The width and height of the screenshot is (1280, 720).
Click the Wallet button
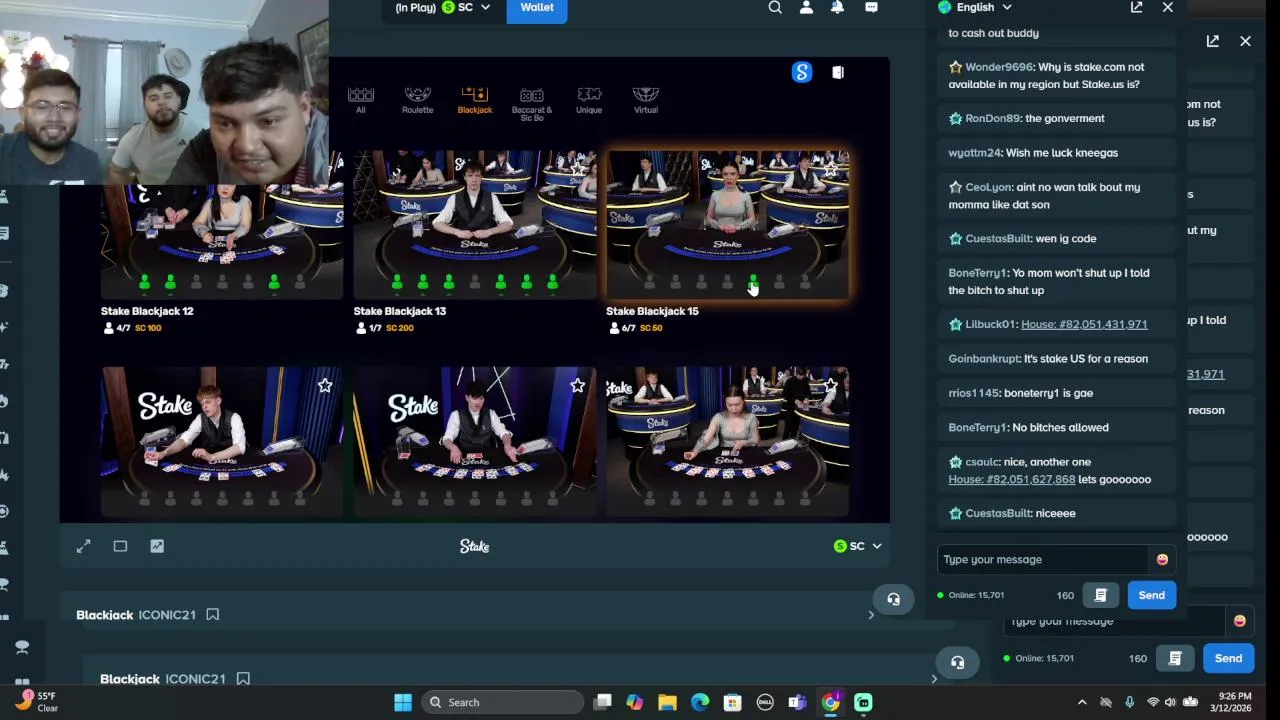pyautogui.click(x=537, y=9)
